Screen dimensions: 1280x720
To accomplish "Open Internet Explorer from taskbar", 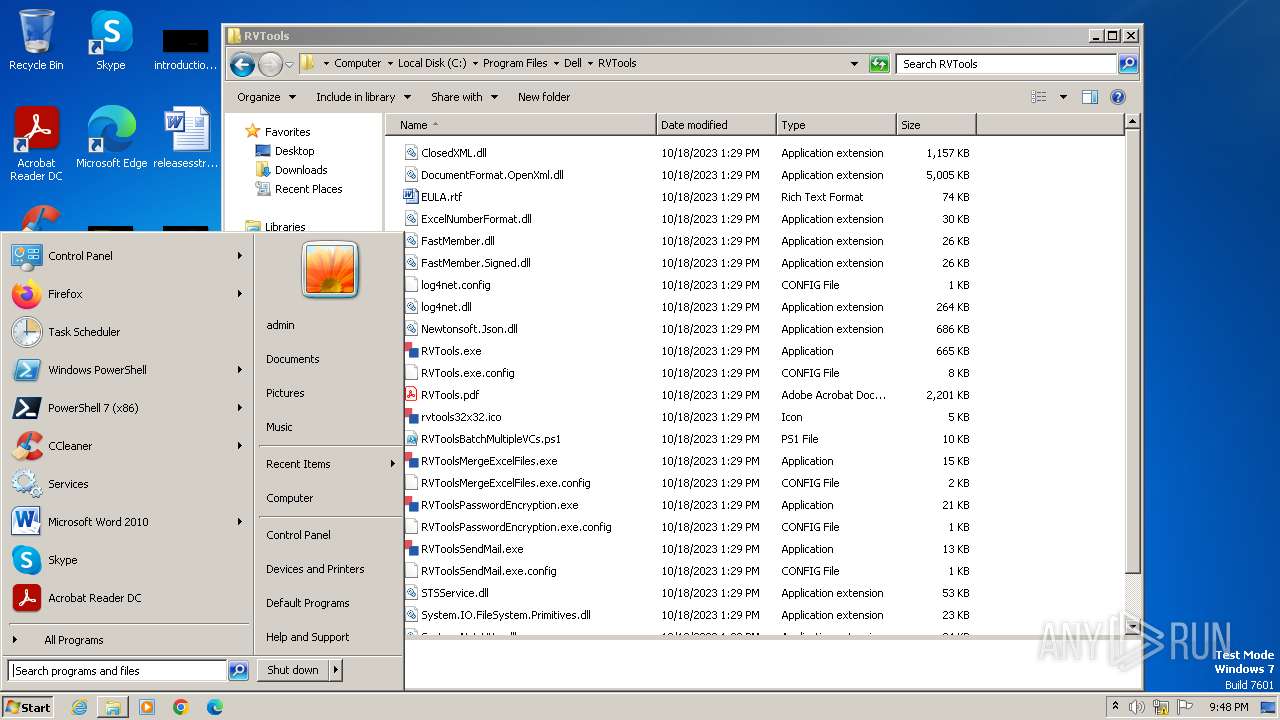I will (x=79, y=707).
